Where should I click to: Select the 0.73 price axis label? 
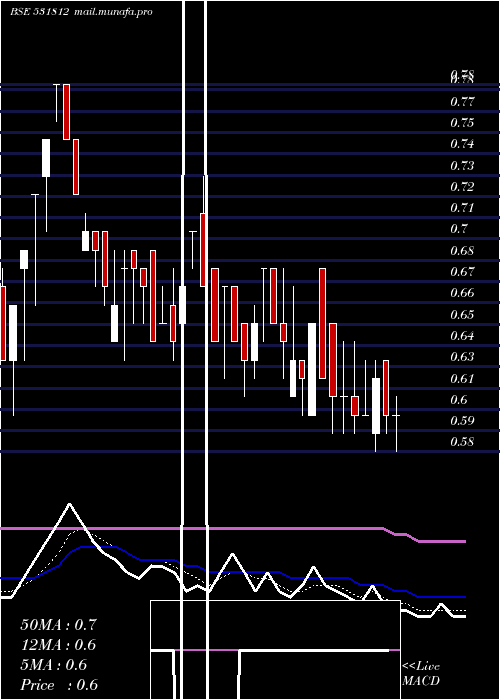[462, 166]
